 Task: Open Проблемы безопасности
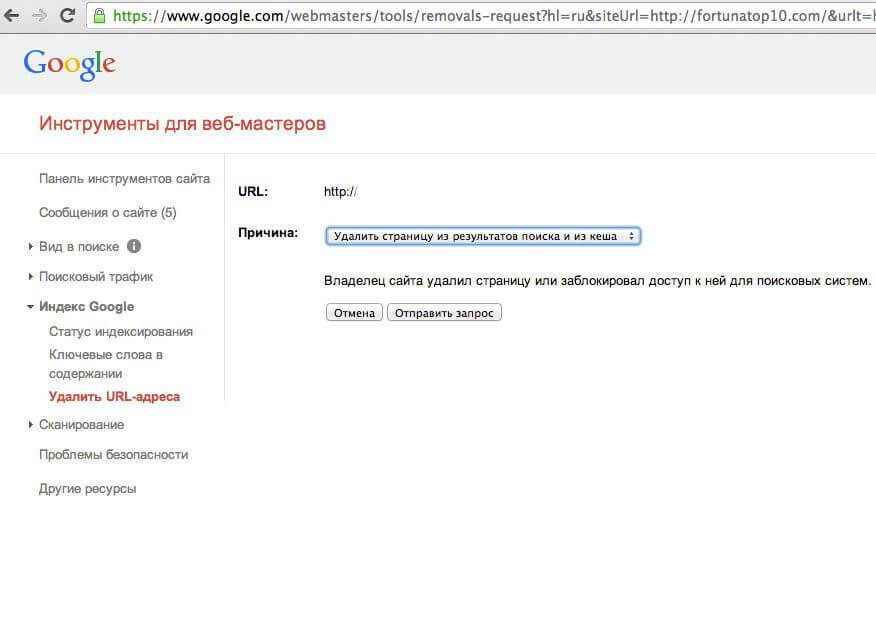click(113, 455)
